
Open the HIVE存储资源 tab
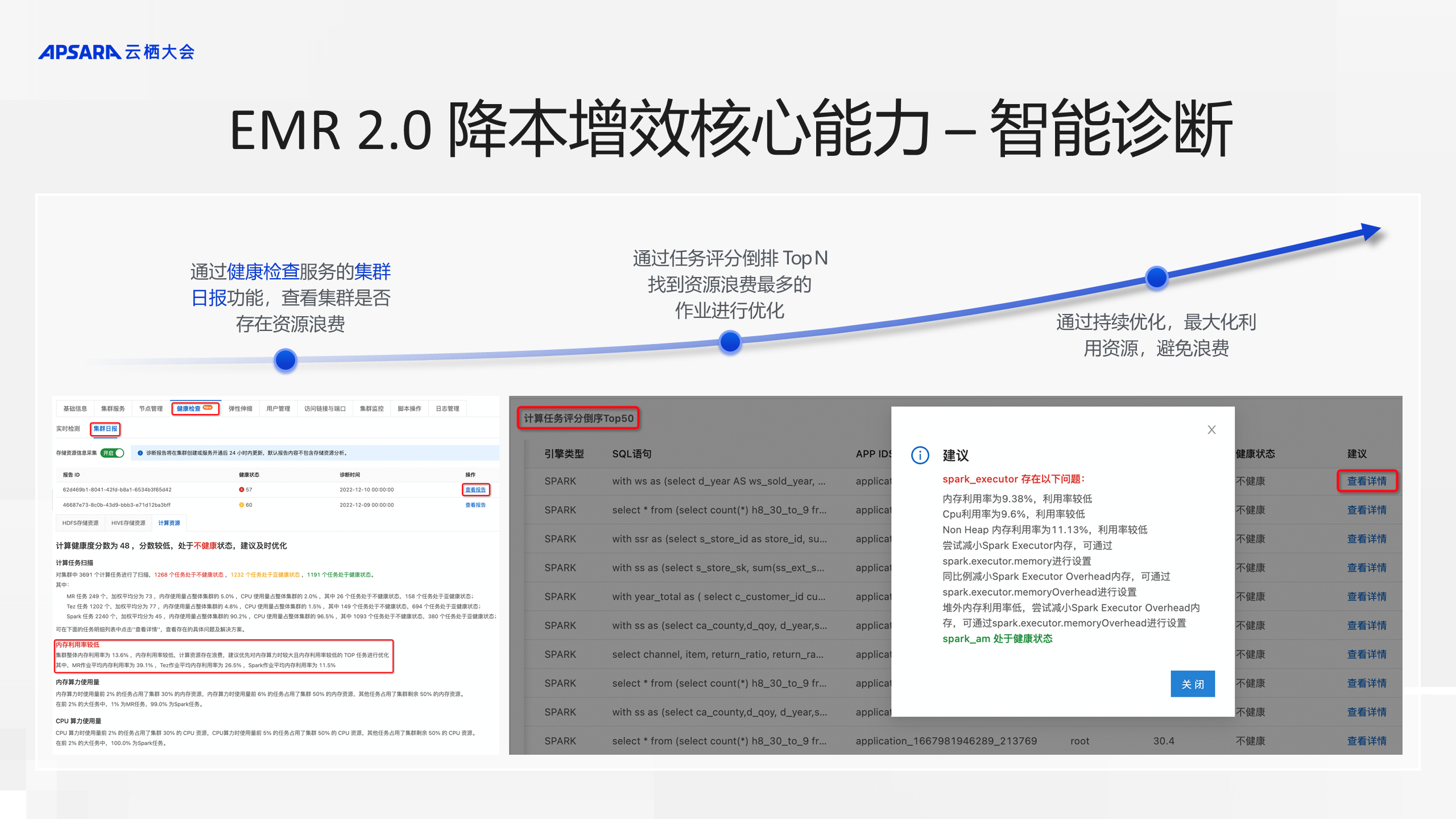point(129,523)
